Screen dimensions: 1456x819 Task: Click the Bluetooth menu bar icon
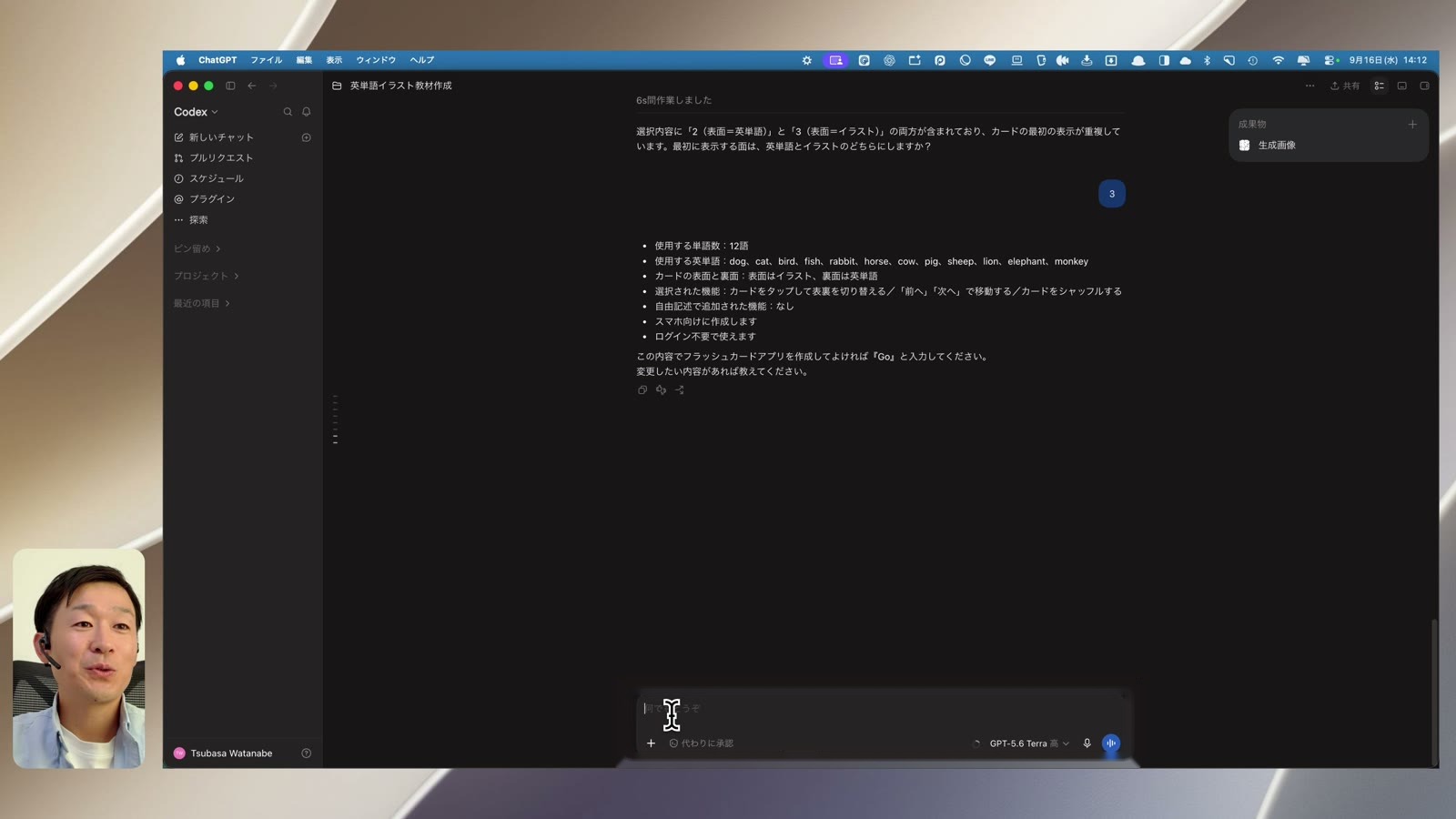1208,60
